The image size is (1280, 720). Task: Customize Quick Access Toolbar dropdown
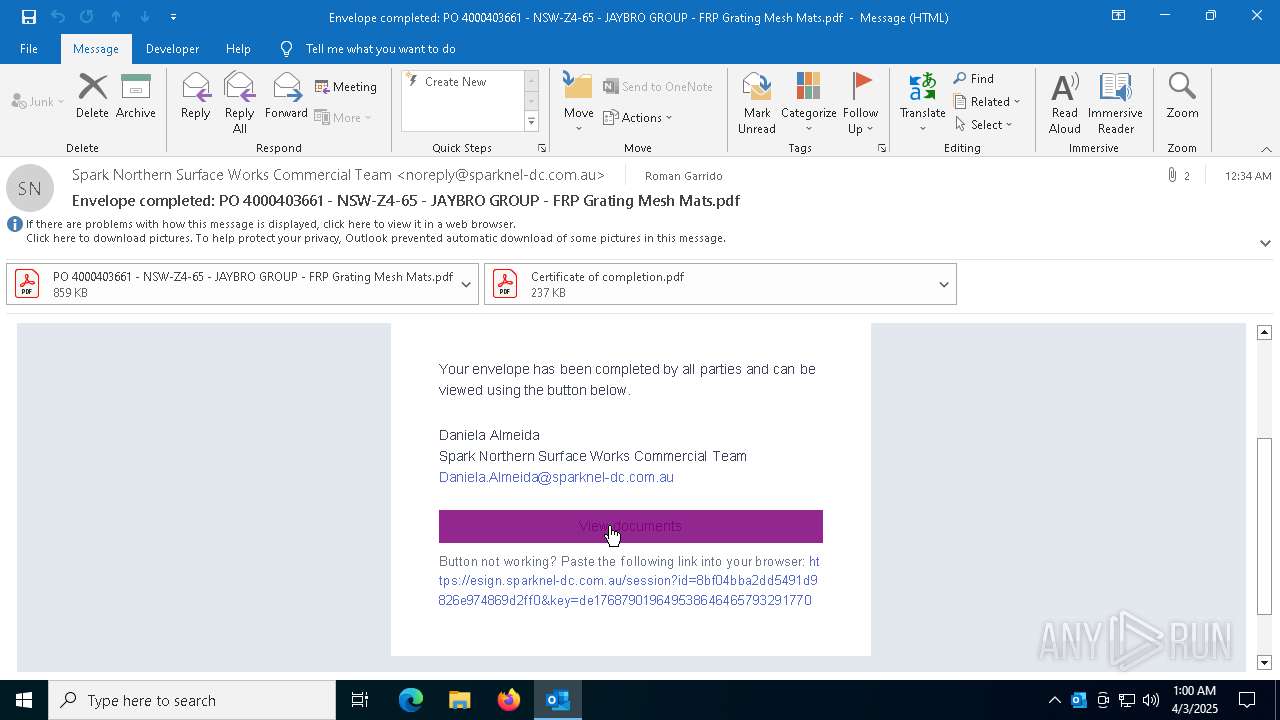(174, 17)
